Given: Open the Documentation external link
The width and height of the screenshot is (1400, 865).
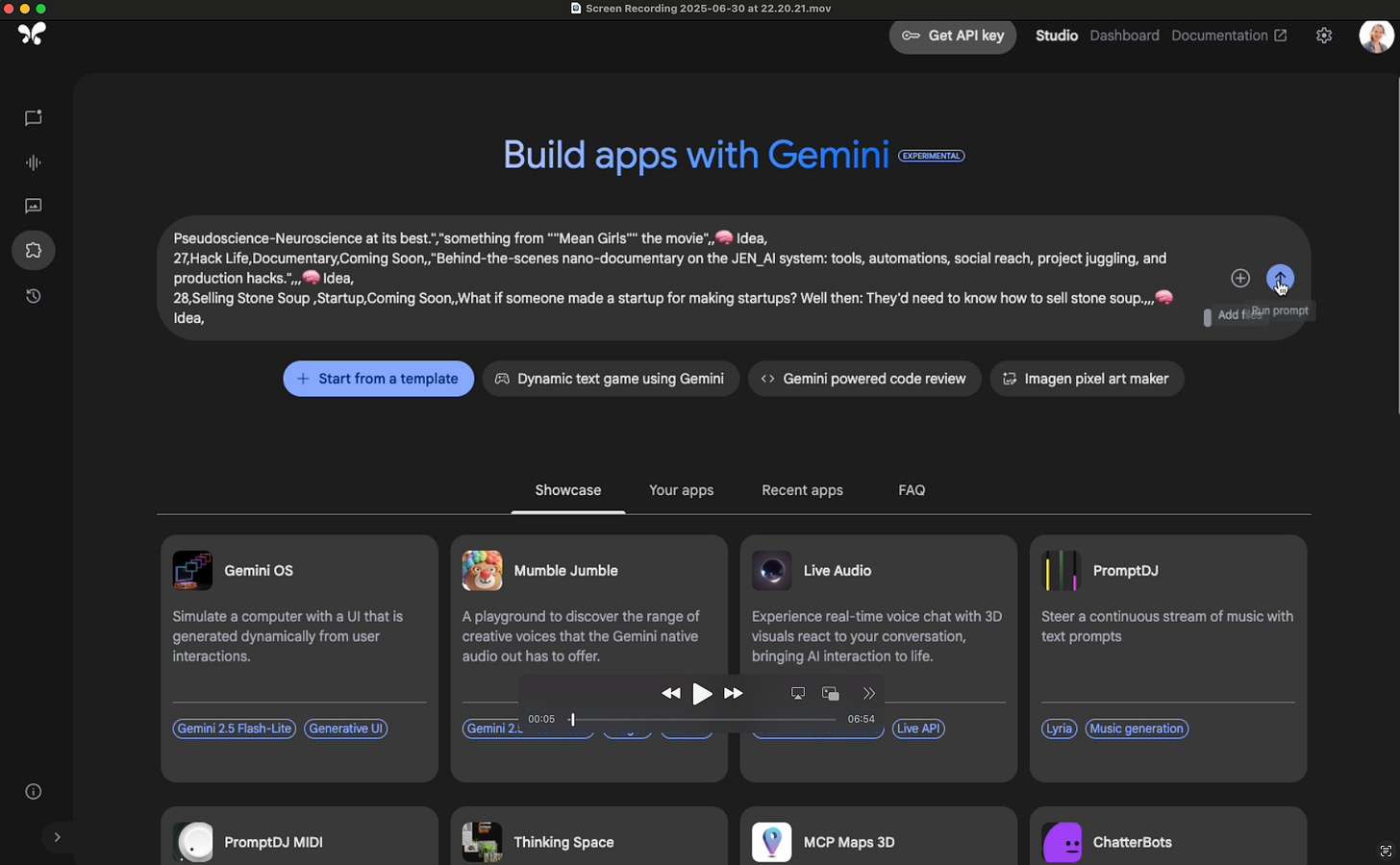Looking at the screenshot, I should click(x=1229, y=36).
